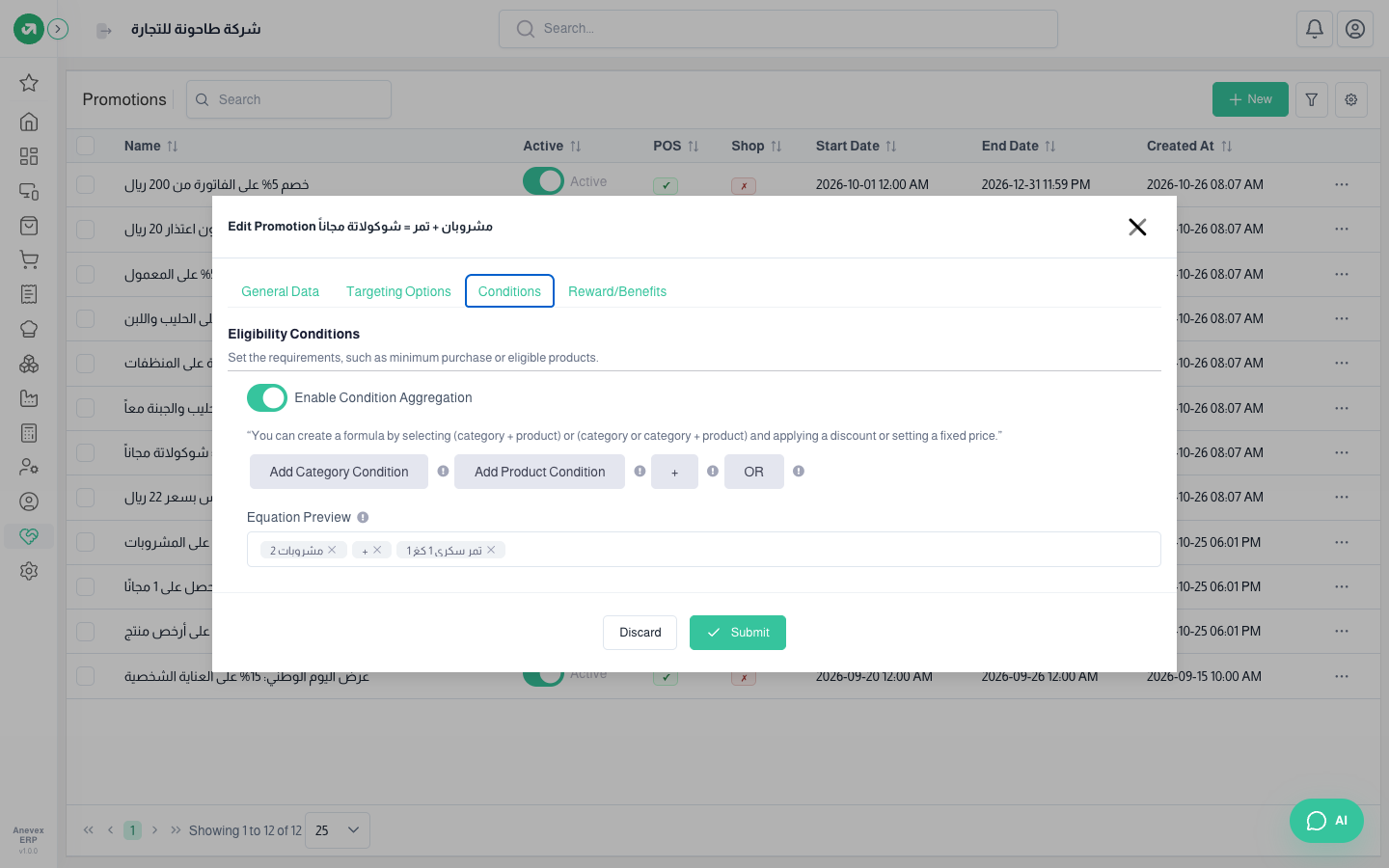Sort by Name column arrows
The height and width of the screenshot is (868, 1389).
click(173, 146)
